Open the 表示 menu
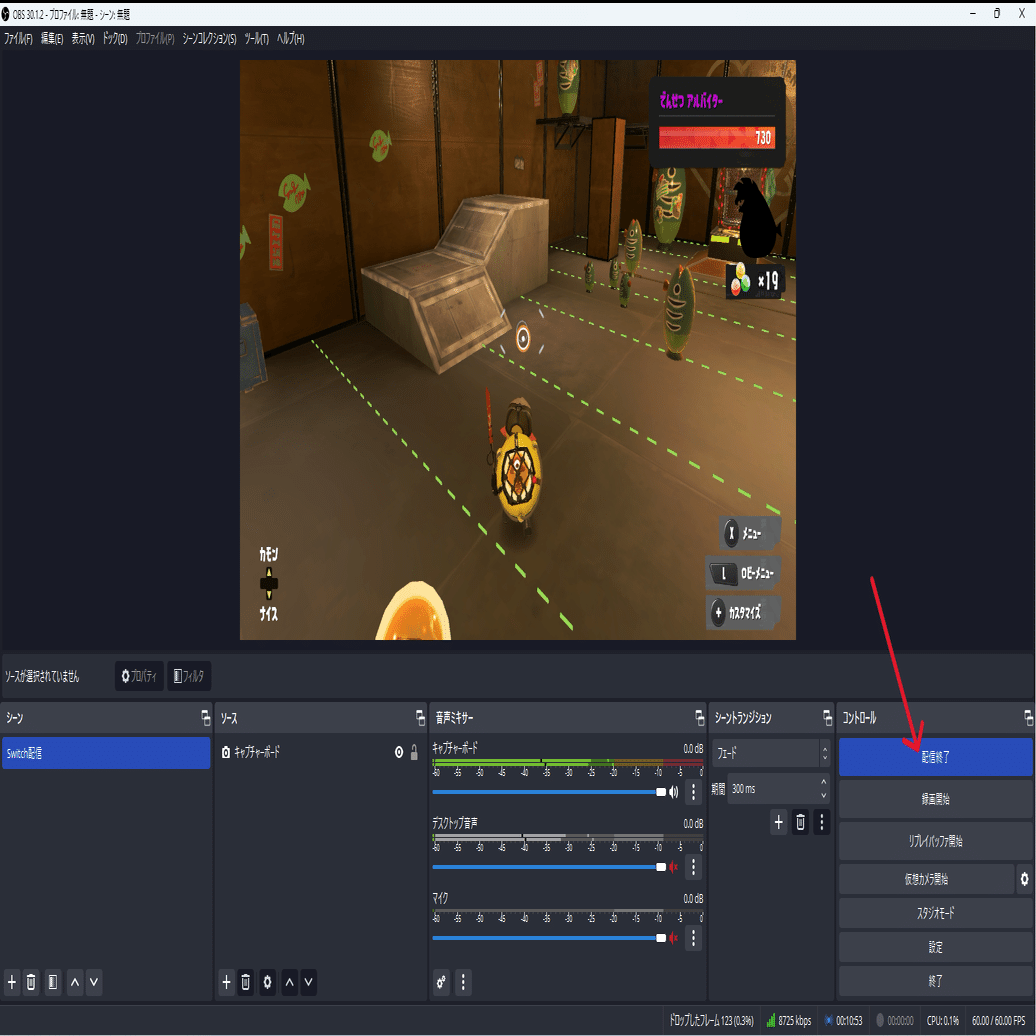This screenshot has width=1036, height=1036. point(83,38)
